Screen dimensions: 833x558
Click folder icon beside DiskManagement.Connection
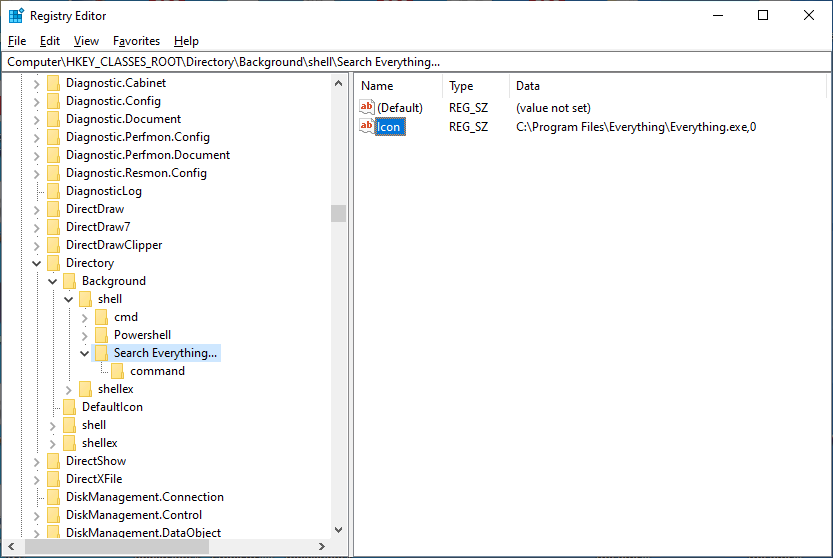[53, 497]
